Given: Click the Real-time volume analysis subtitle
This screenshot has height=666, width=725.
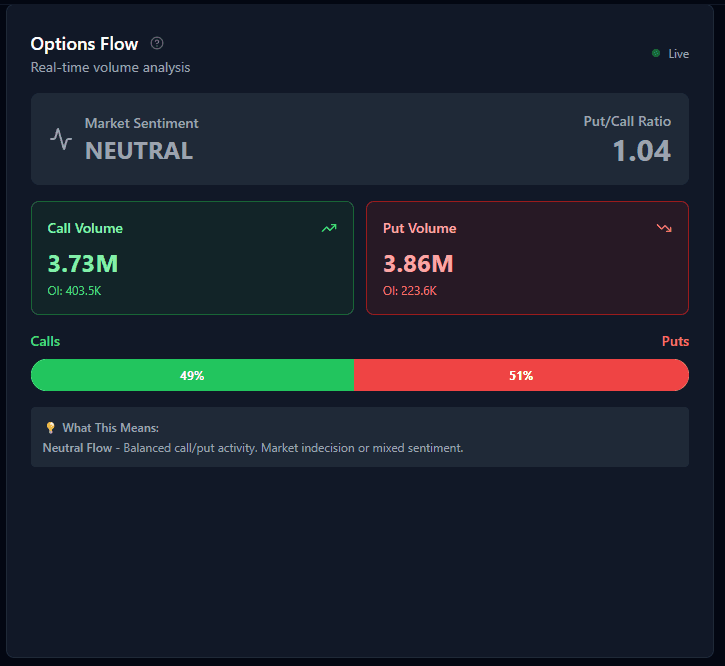Looking at the screenshot, I should pos(111,68).
